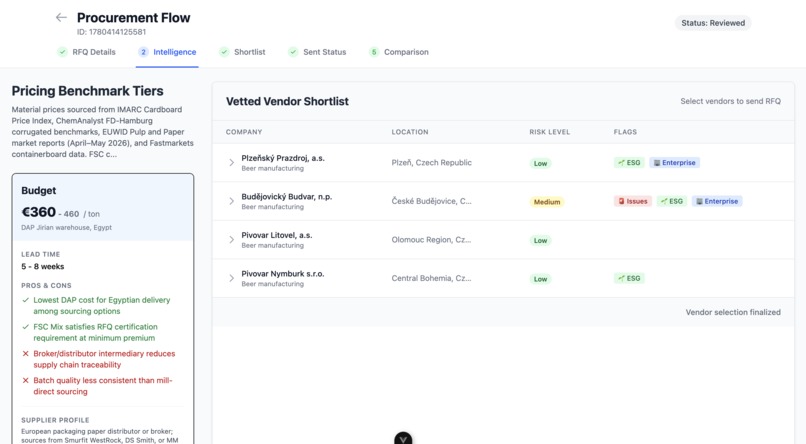
Task: Click the Plzeňský Prazdroj, a.s. company name
Action: pos(283,158)
